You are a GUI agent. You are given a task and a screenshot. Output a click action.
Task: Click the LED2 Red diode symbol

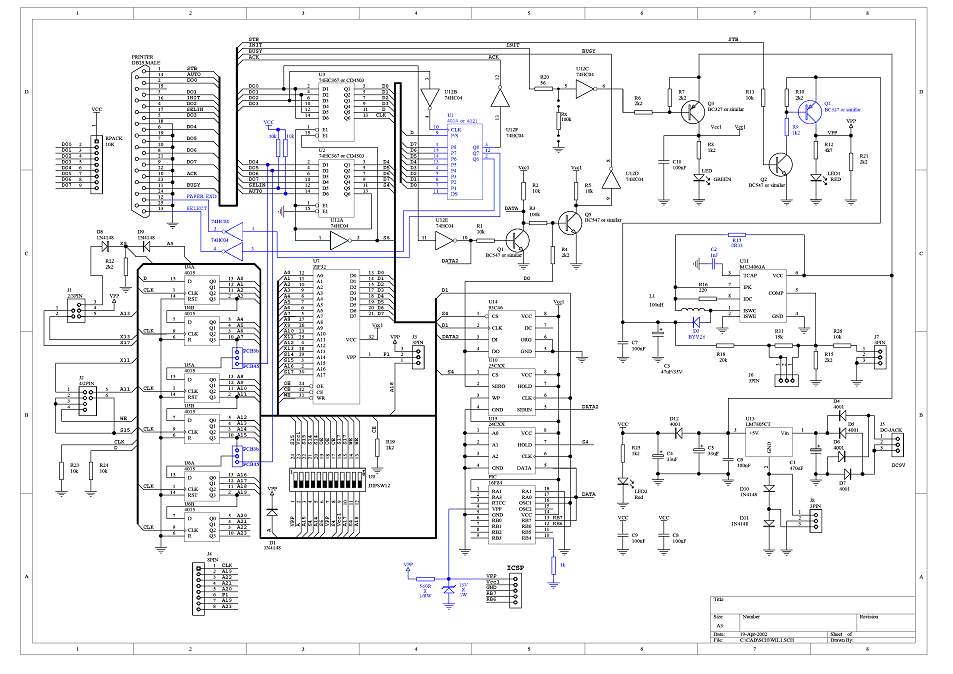623,481
